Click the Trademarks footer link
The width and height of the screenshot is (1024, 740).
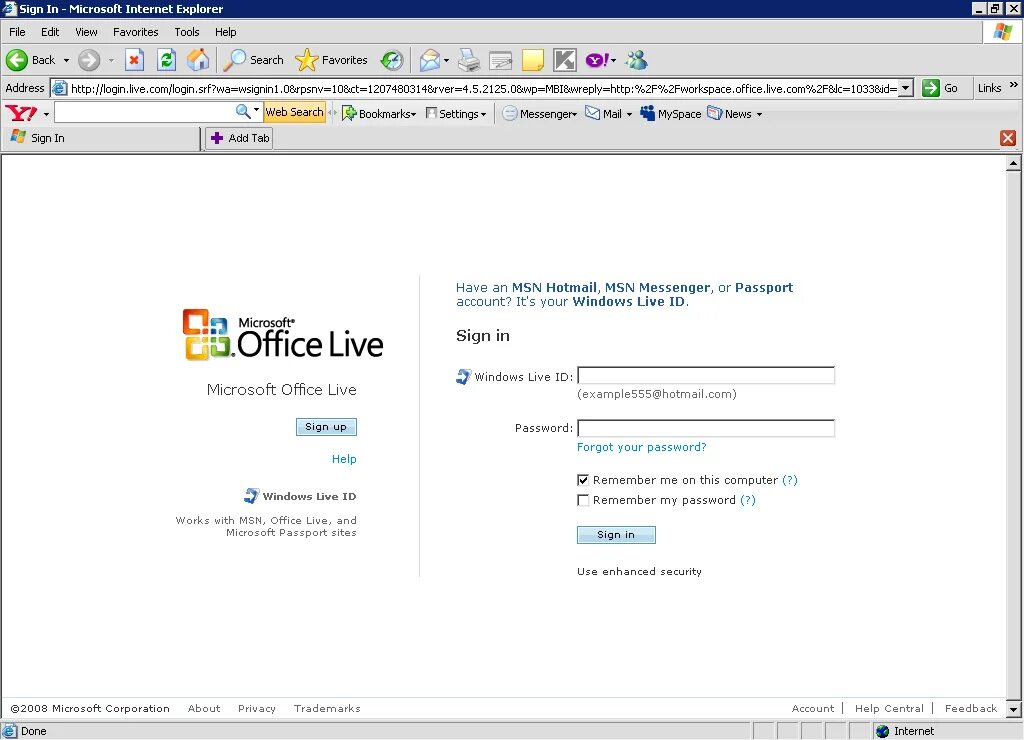327,709
